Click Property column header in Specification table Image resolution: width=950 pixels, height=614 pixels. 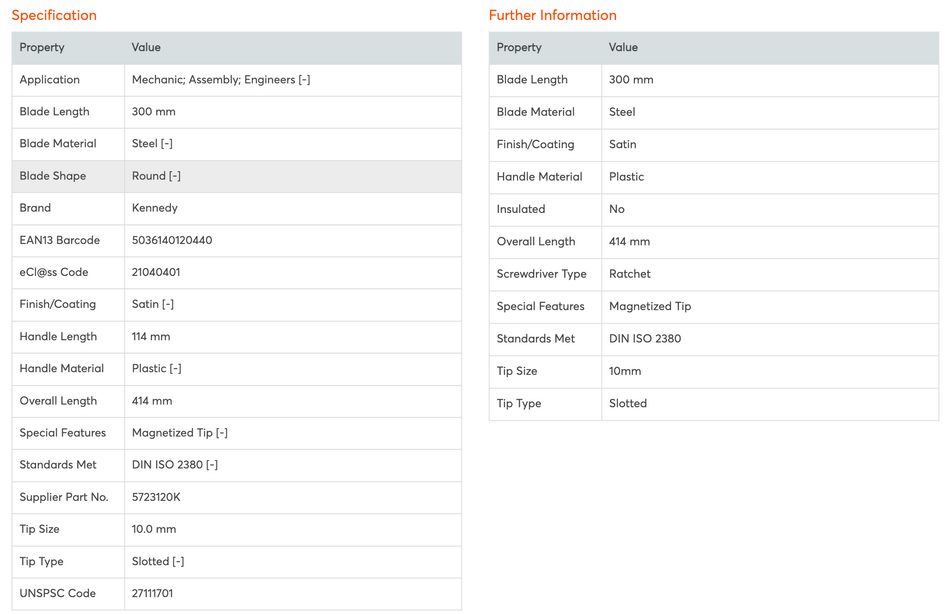(42, 47)
